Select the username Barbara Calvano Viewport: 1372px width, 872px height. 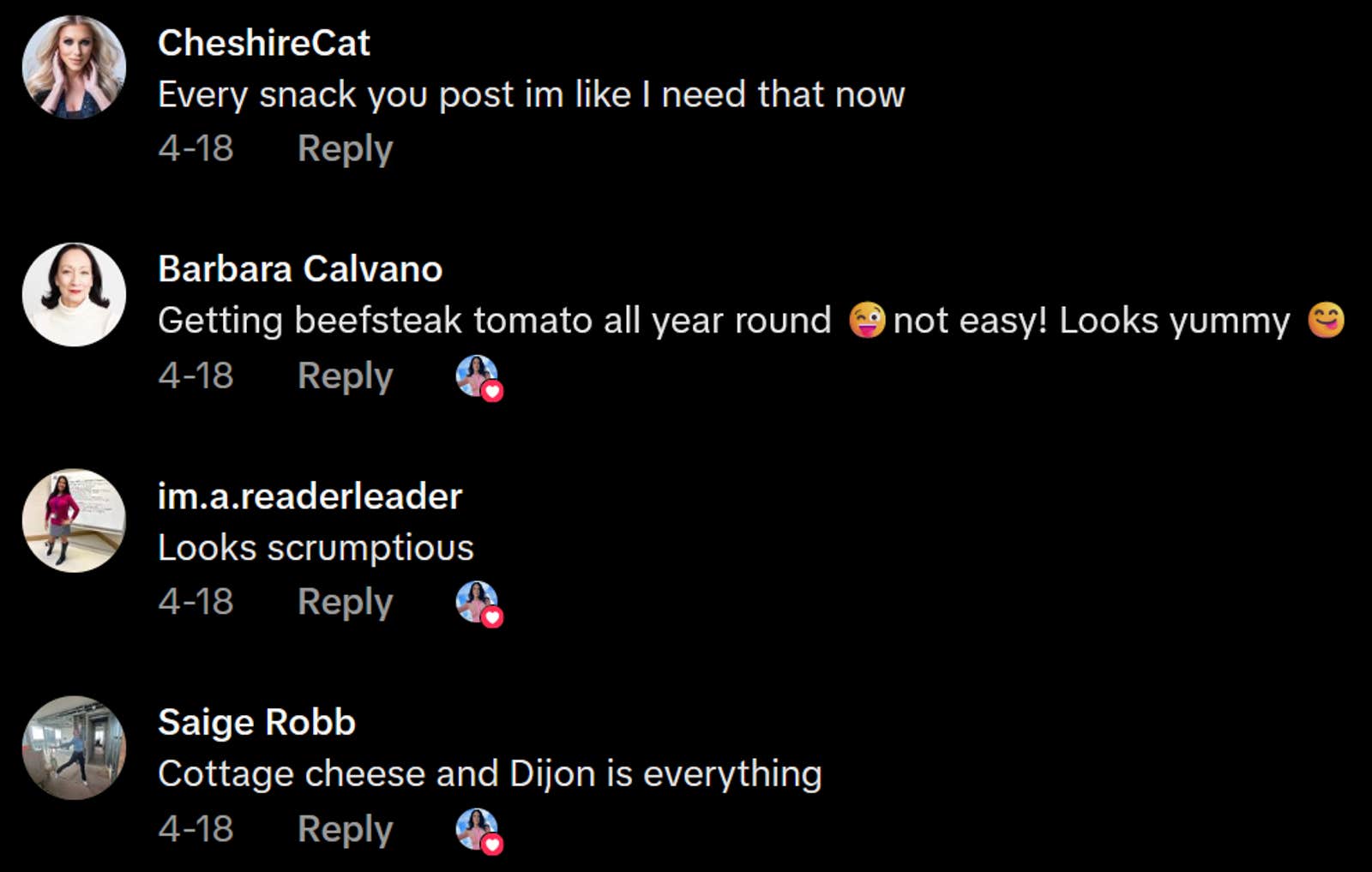[x=300, y=268]
